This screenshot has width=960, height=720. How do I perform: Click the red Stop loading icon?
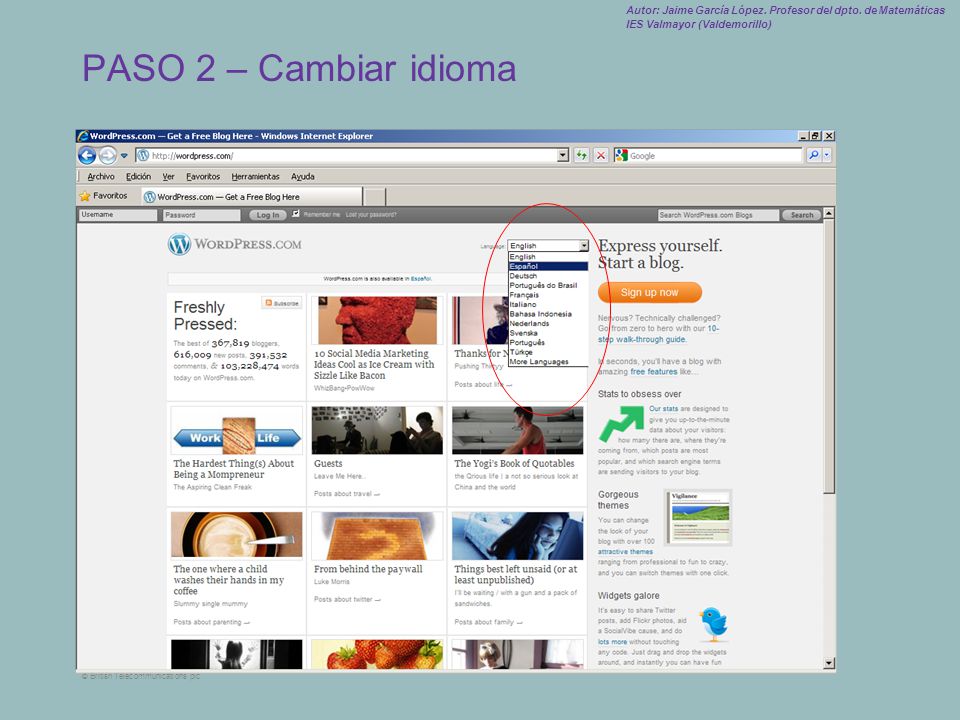point(601,156)
